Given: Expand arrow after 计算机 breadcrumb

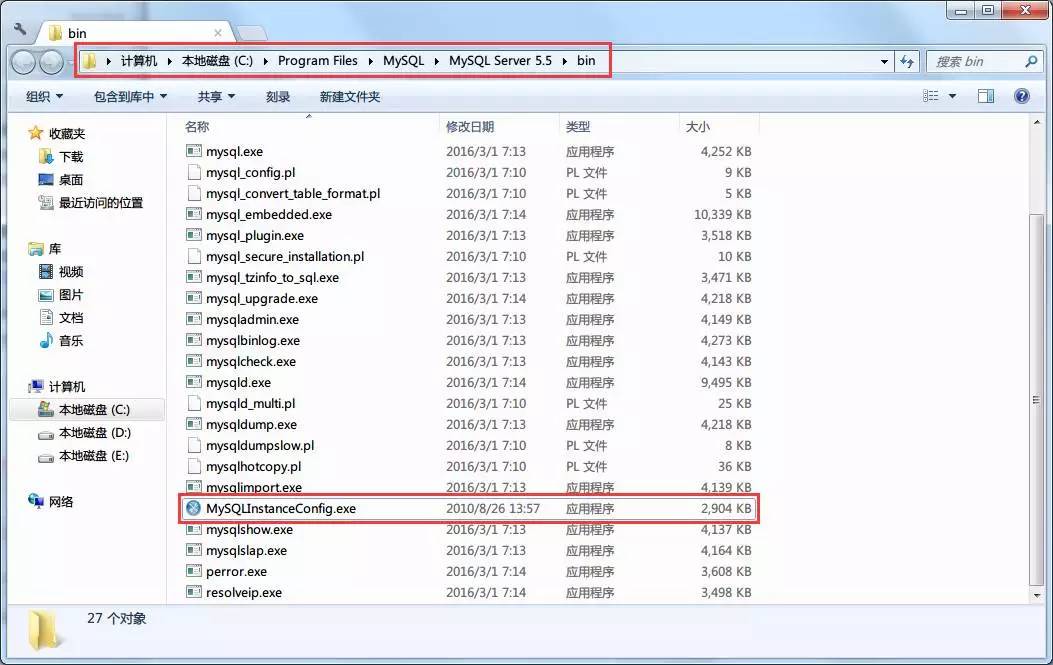Looking at the screenshot, I should [169, 61].
